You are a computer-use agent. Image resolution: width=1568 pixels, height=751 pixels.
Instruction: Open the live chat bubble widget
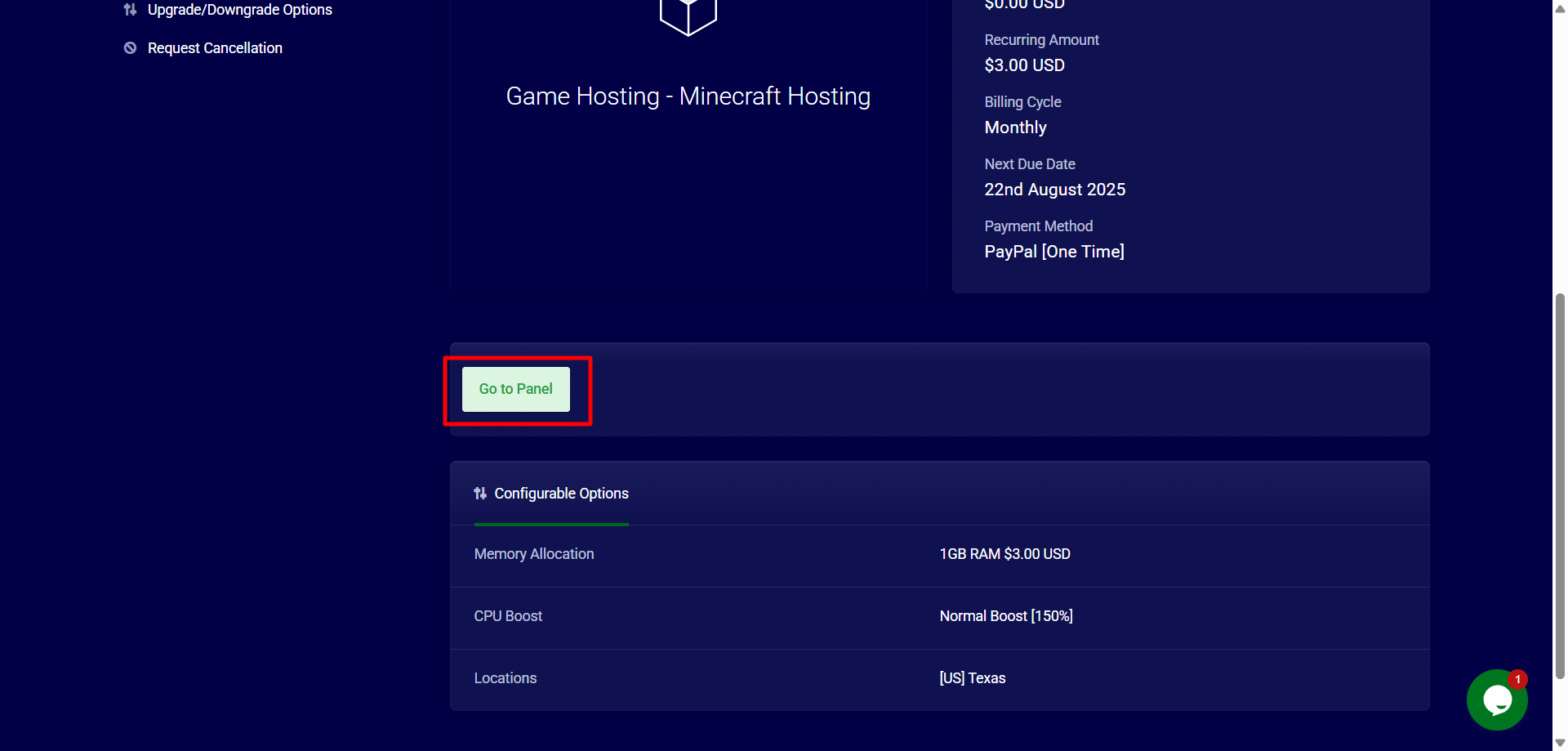1496,700
